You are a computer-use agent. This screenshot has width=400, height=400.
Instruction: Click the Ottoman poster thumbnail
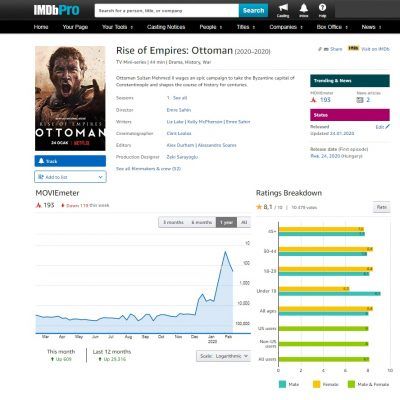coord(70,98)
